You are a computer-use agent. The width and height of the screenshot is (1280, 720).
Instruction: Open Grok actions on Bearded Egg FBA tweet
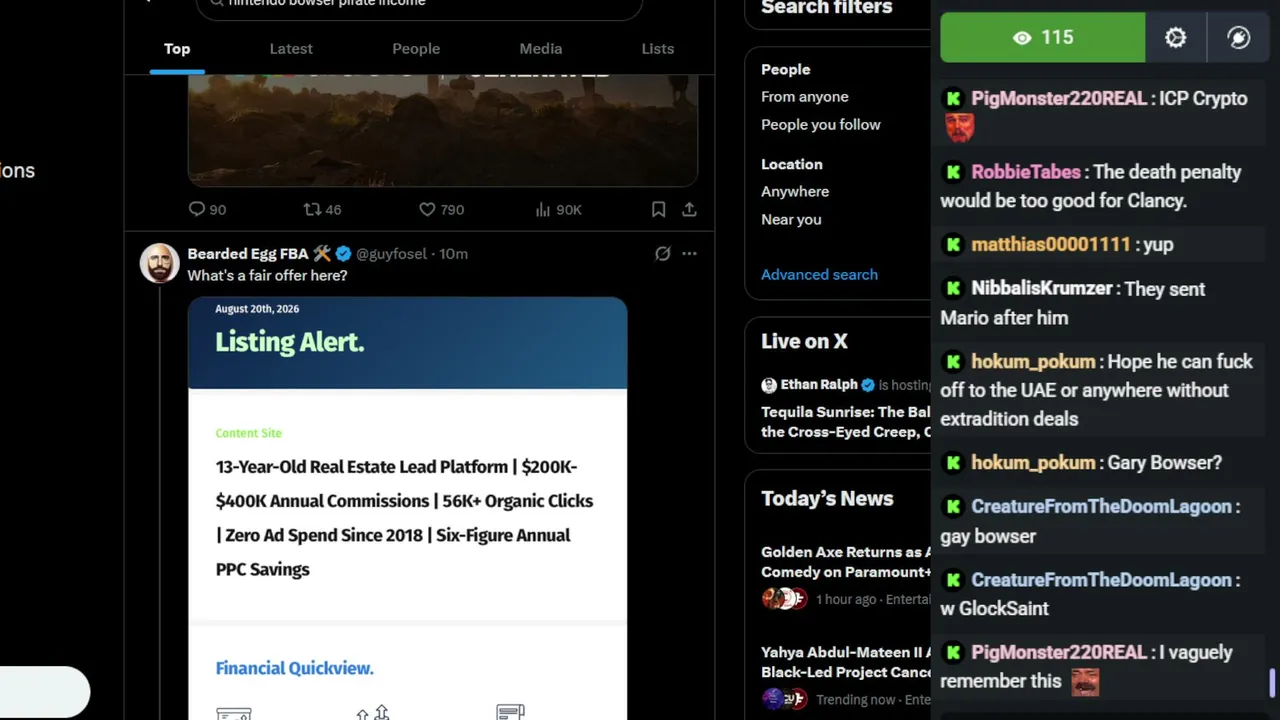(x=662, y=254)
